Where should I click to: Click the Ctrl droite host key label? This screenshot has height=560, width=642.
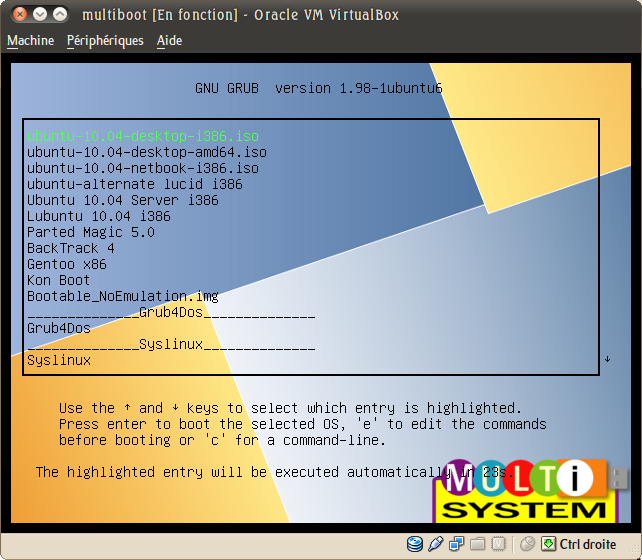588,544
